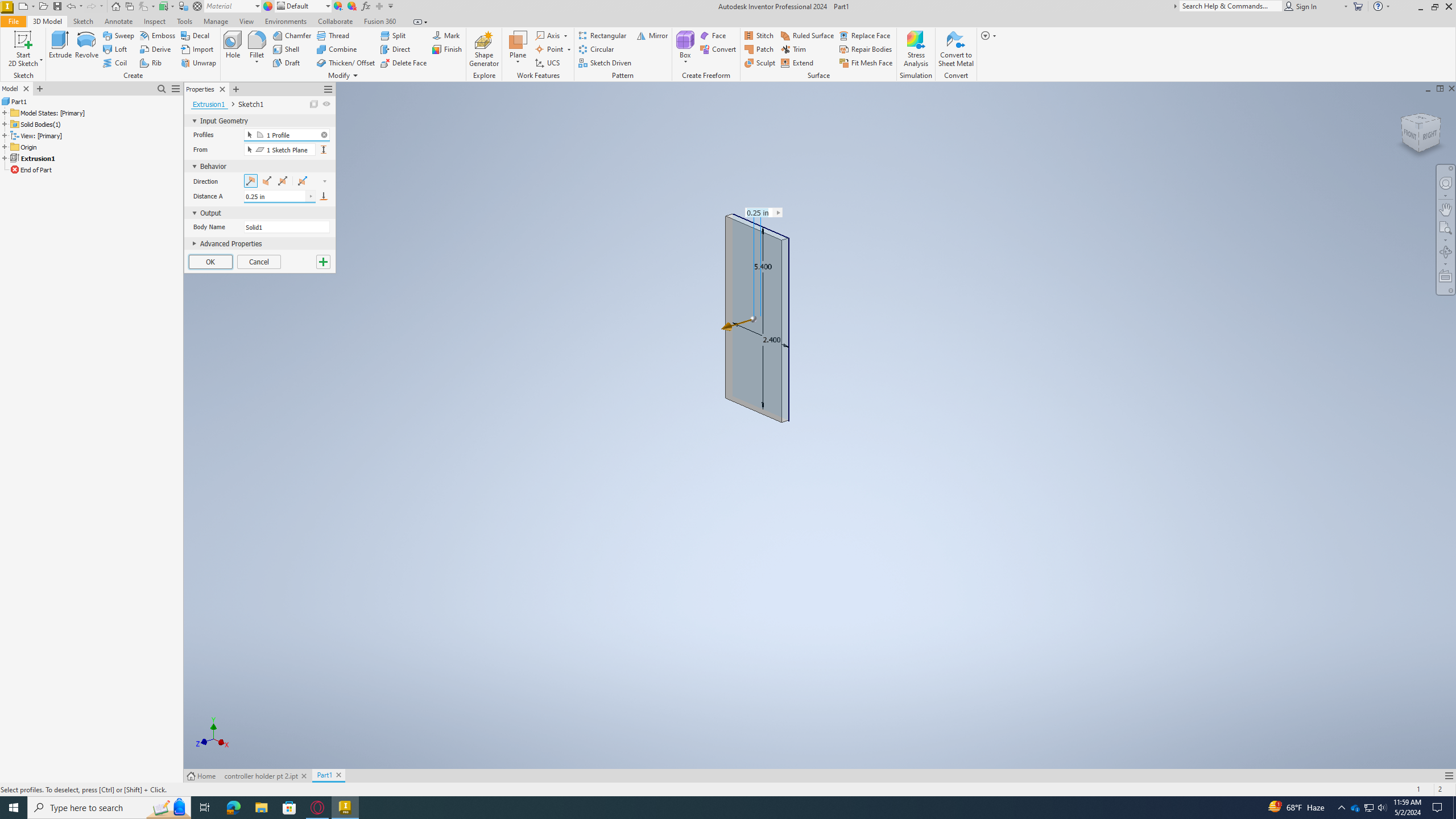The image size is (1456, 819).
Task: Open the File menu
Action: click(x=13, y=21)
